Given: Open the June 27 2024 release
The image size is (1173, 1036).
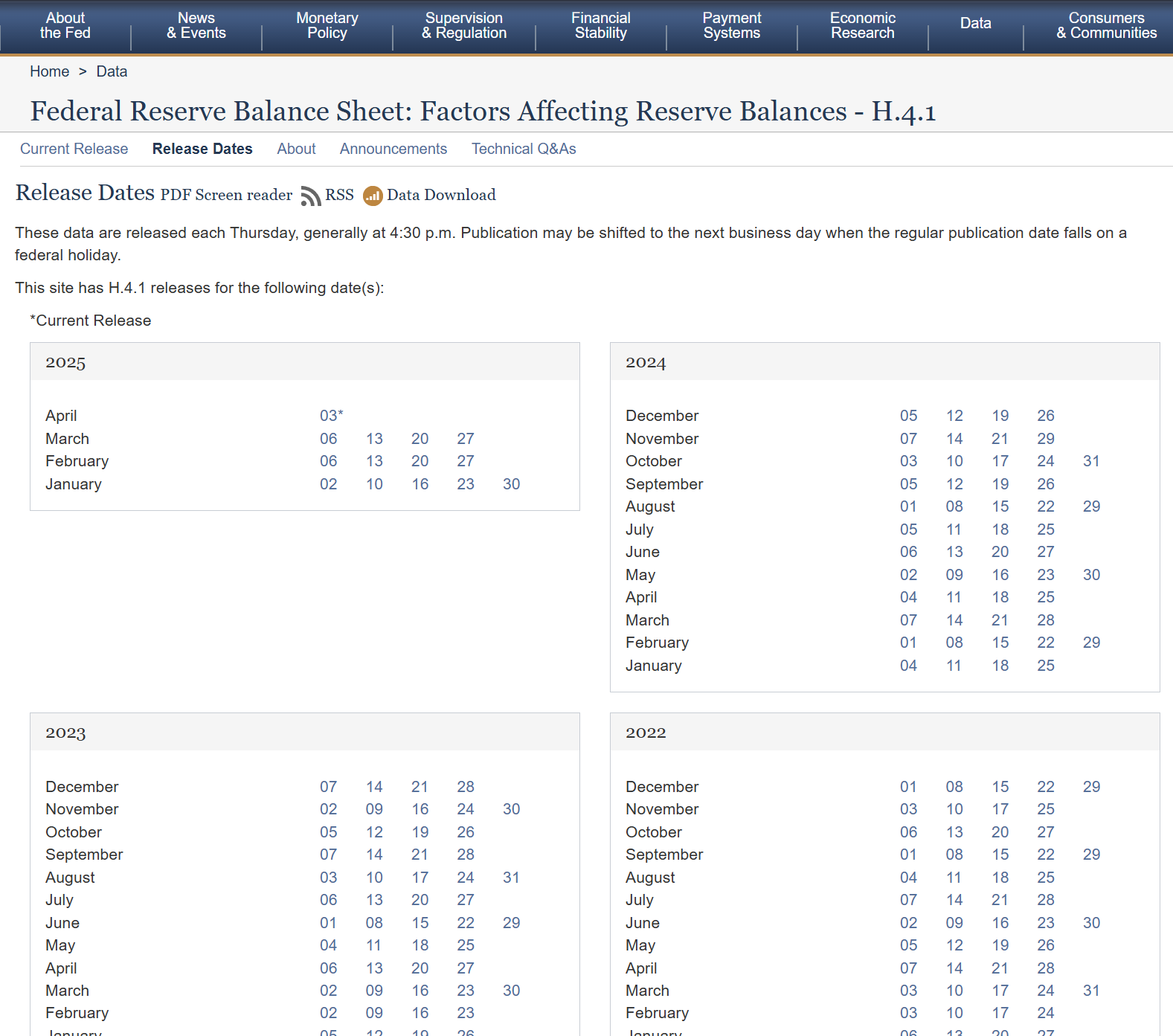Looking at the screenshot, I should (x=1046, y=552).
